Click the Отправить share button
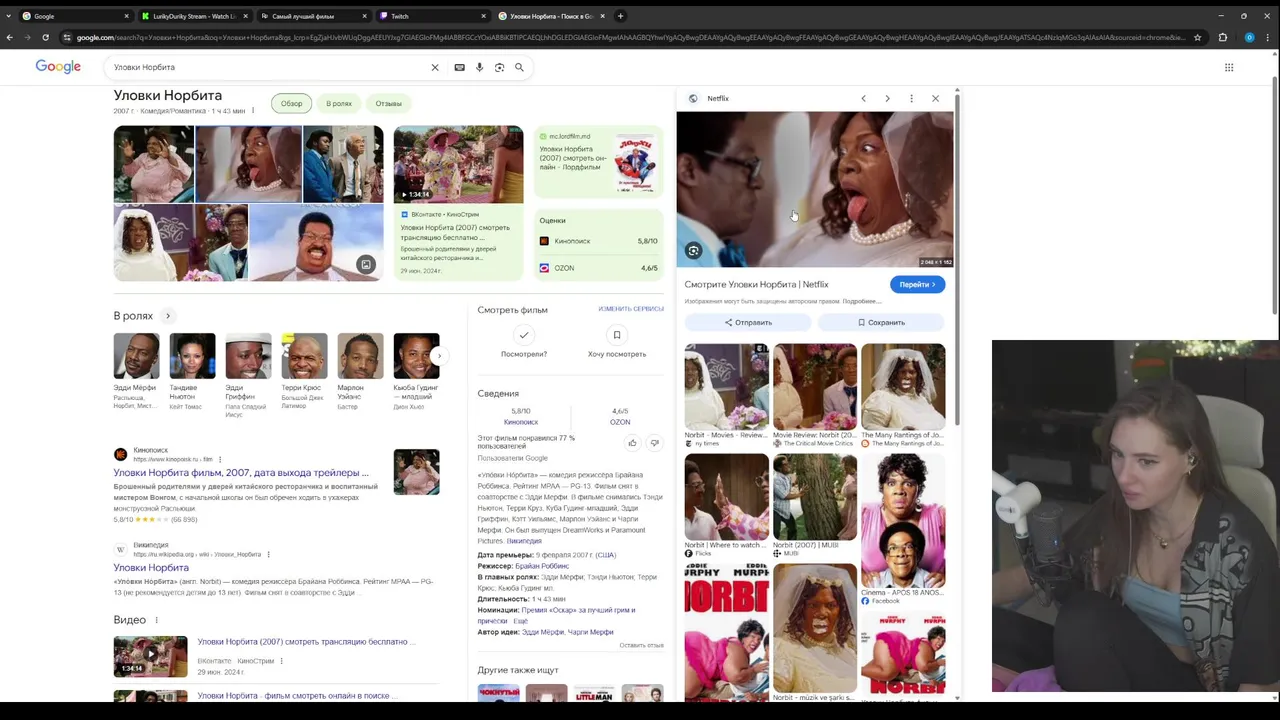This screenshot has height=720, width=1280. (748, 322)
